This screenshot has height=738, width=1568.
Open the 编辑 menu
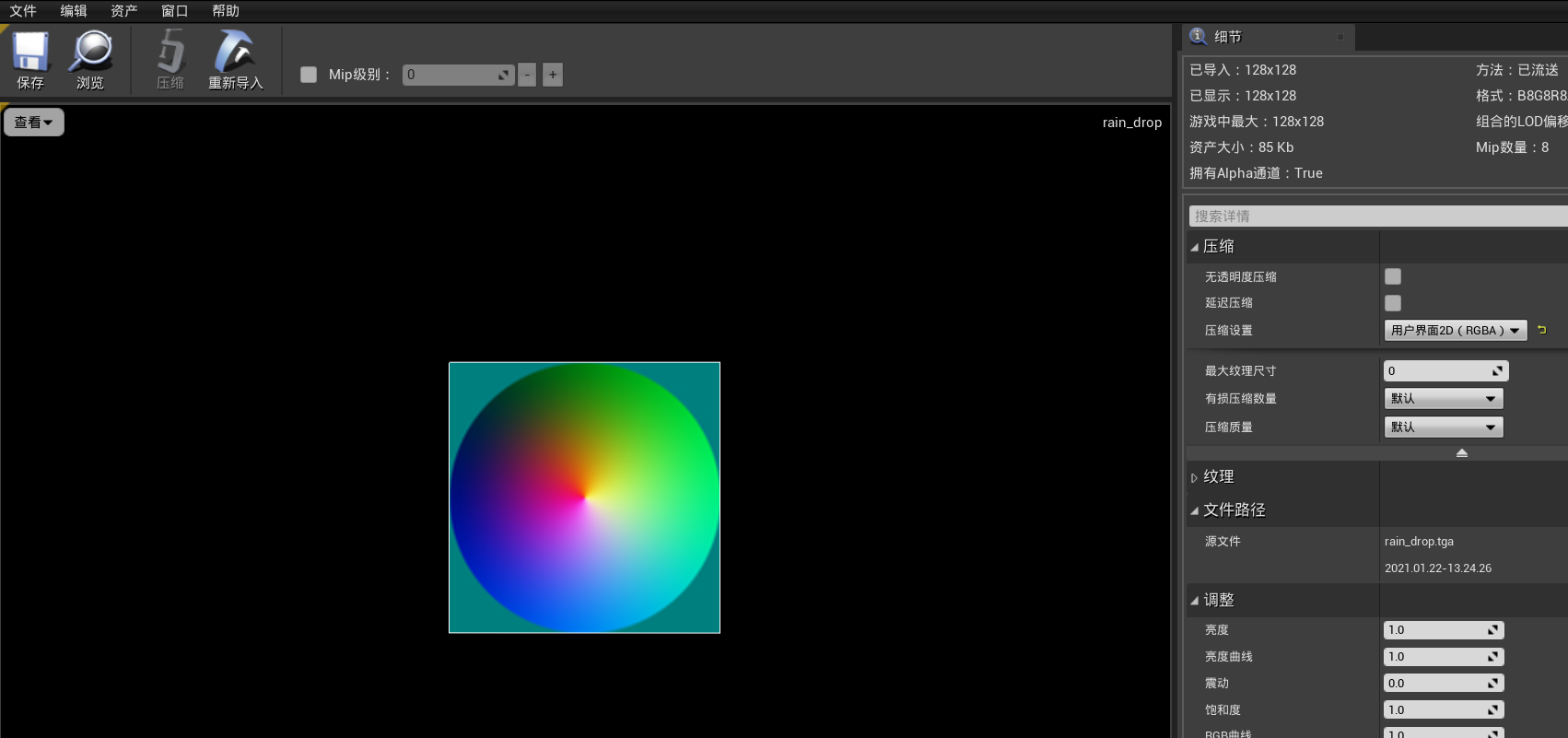(x=74, y=11)
